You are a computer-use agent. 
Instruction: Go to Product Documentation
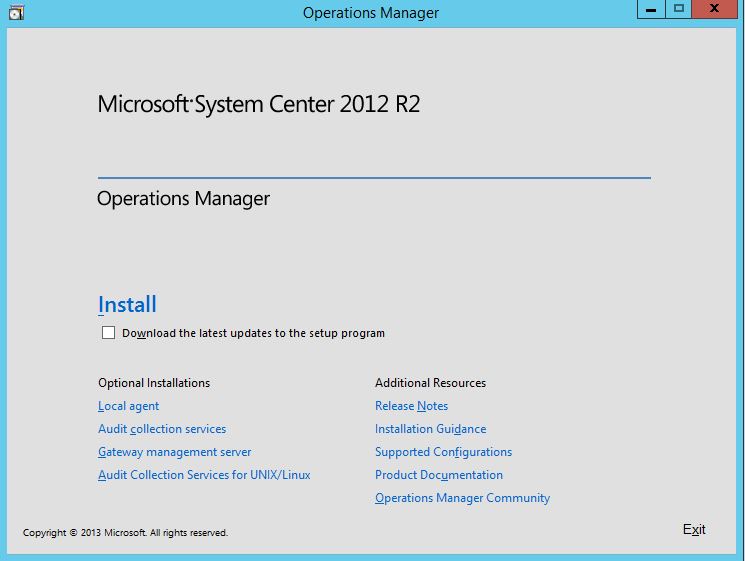(438, 475)
